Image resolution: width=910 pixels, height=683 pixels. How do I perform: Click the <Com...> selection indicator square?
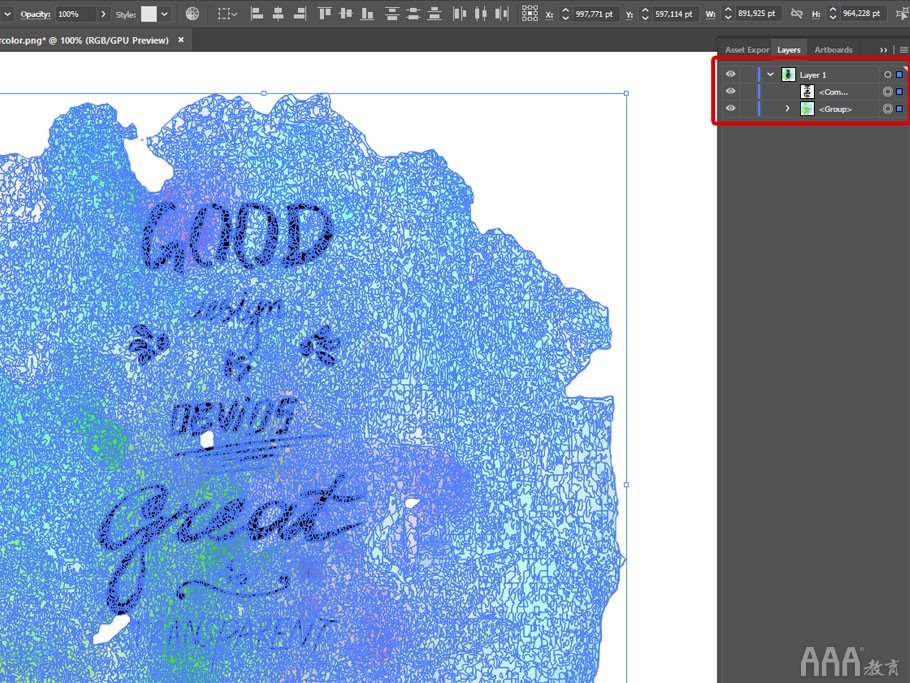tap(900, 92)
